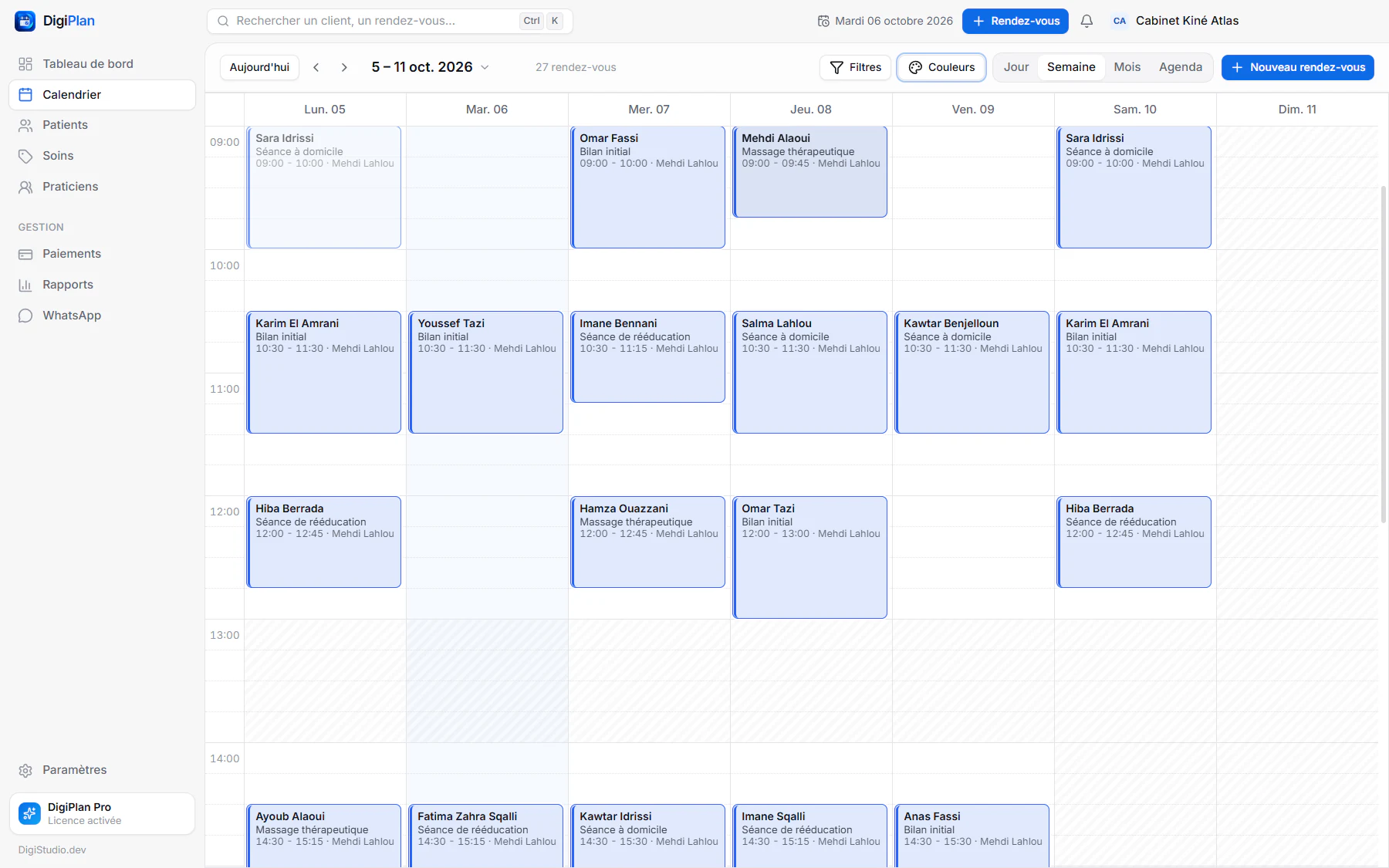Open Tableau de bord from sidebar
This screenshot has width=1389, height=868.
click(x=102, y=64)
